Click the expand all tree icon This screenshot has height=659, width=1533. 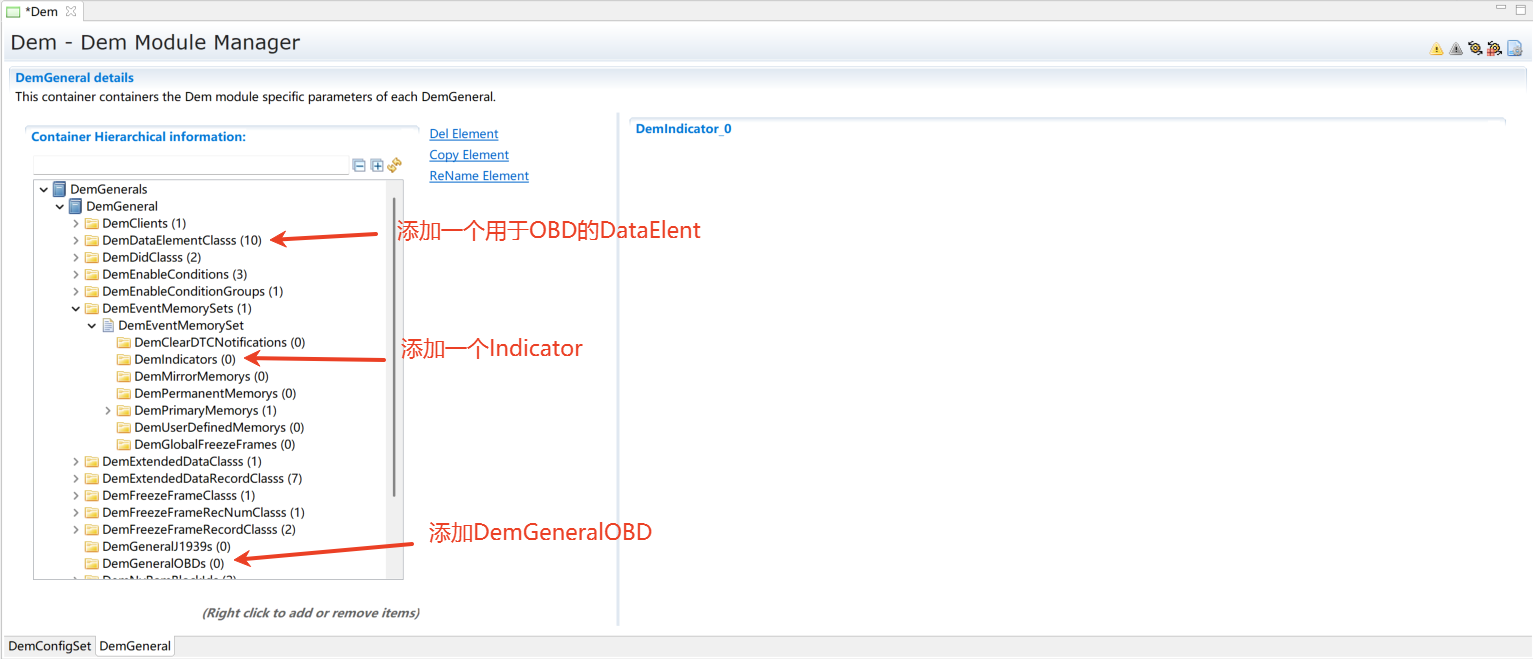[x=377, y=165]
